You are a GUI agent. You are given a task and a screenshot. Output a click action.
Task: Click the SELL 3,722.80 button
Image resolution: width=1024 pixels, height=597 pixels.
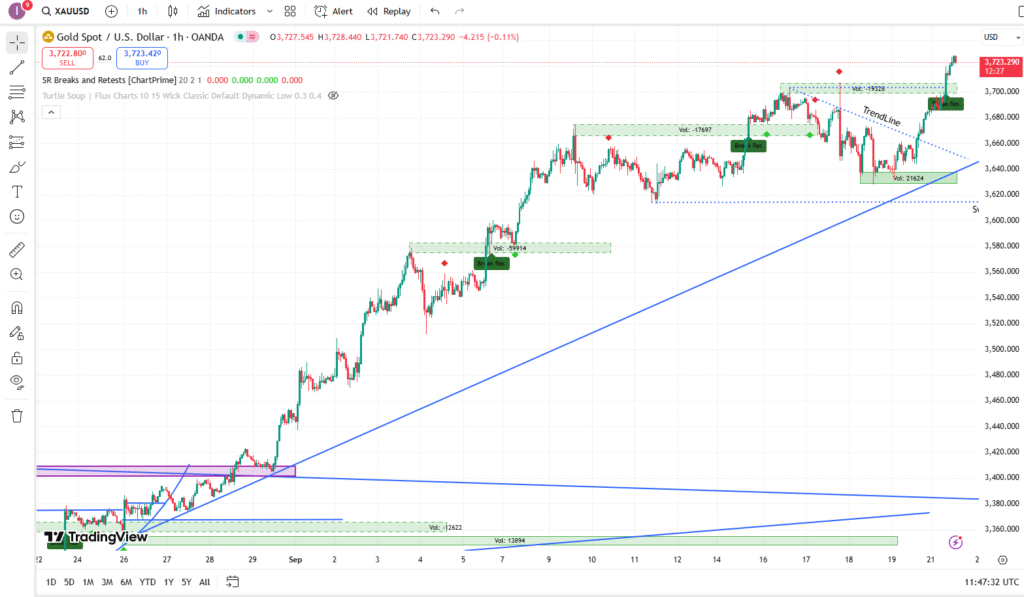(66, 57)
